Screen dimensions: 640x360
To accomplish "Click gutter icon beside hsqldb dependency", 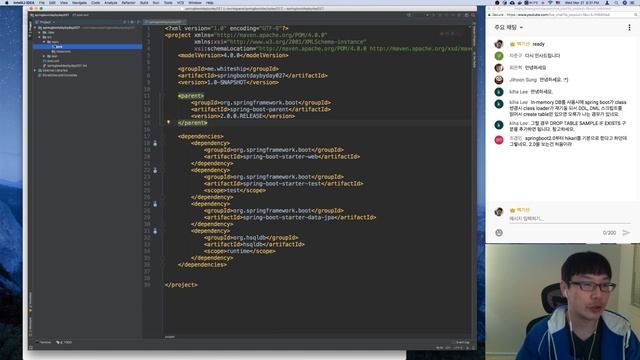I will [155, 231].
